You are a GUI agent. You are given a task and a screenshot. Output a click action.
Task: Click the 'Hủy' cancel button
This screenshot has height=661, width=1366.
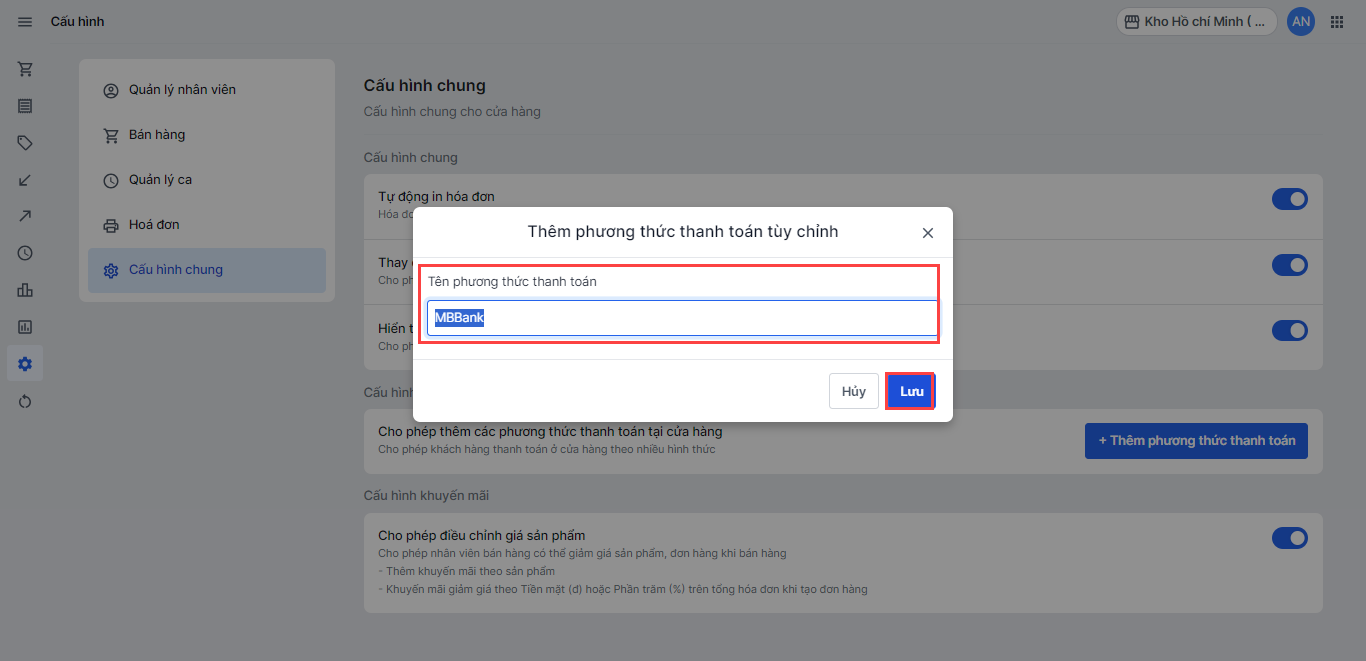(x=853, y=391)
